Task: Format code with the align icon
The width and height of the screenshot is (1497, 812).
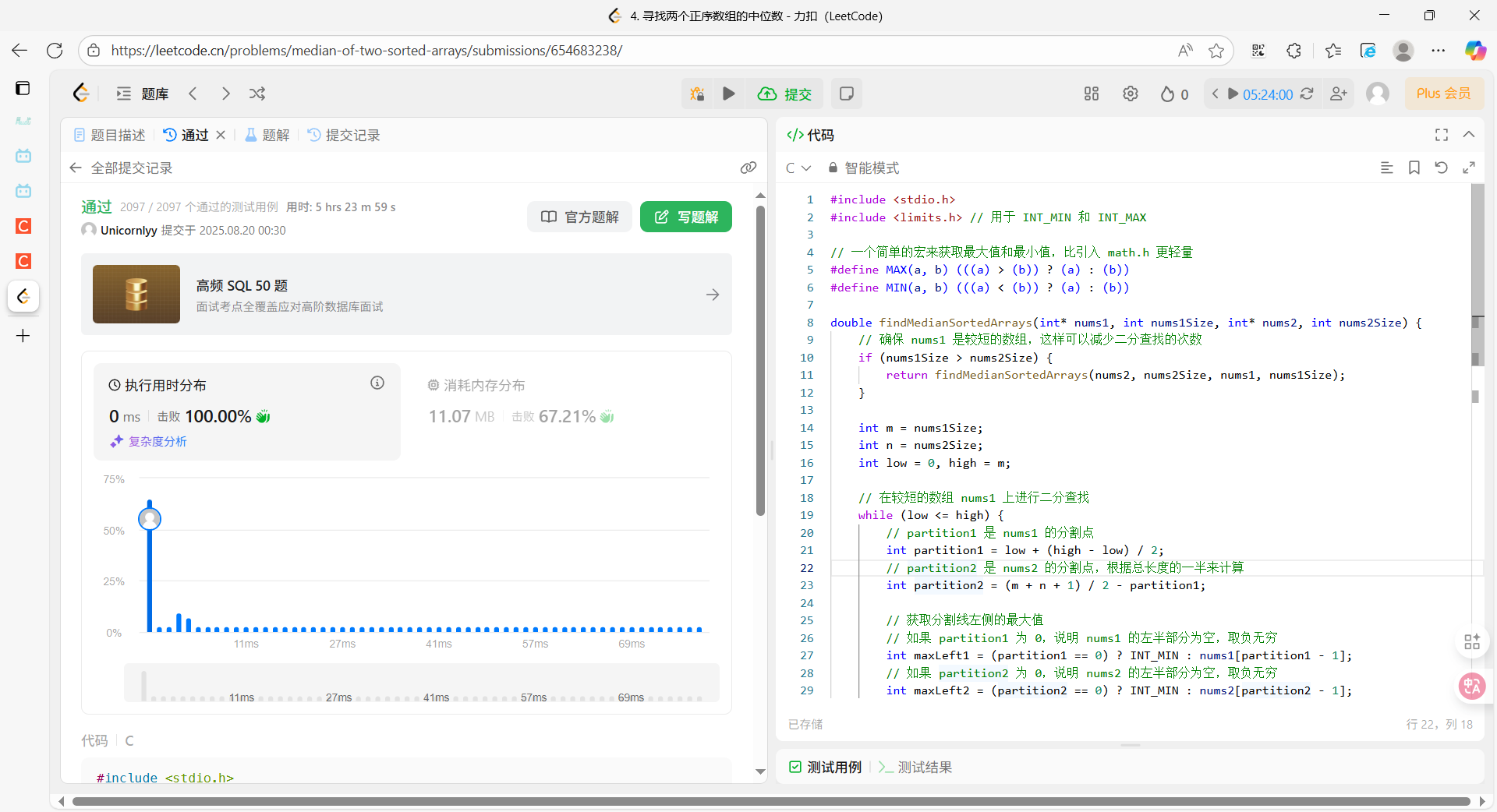Action: (x=1387, y=168)
